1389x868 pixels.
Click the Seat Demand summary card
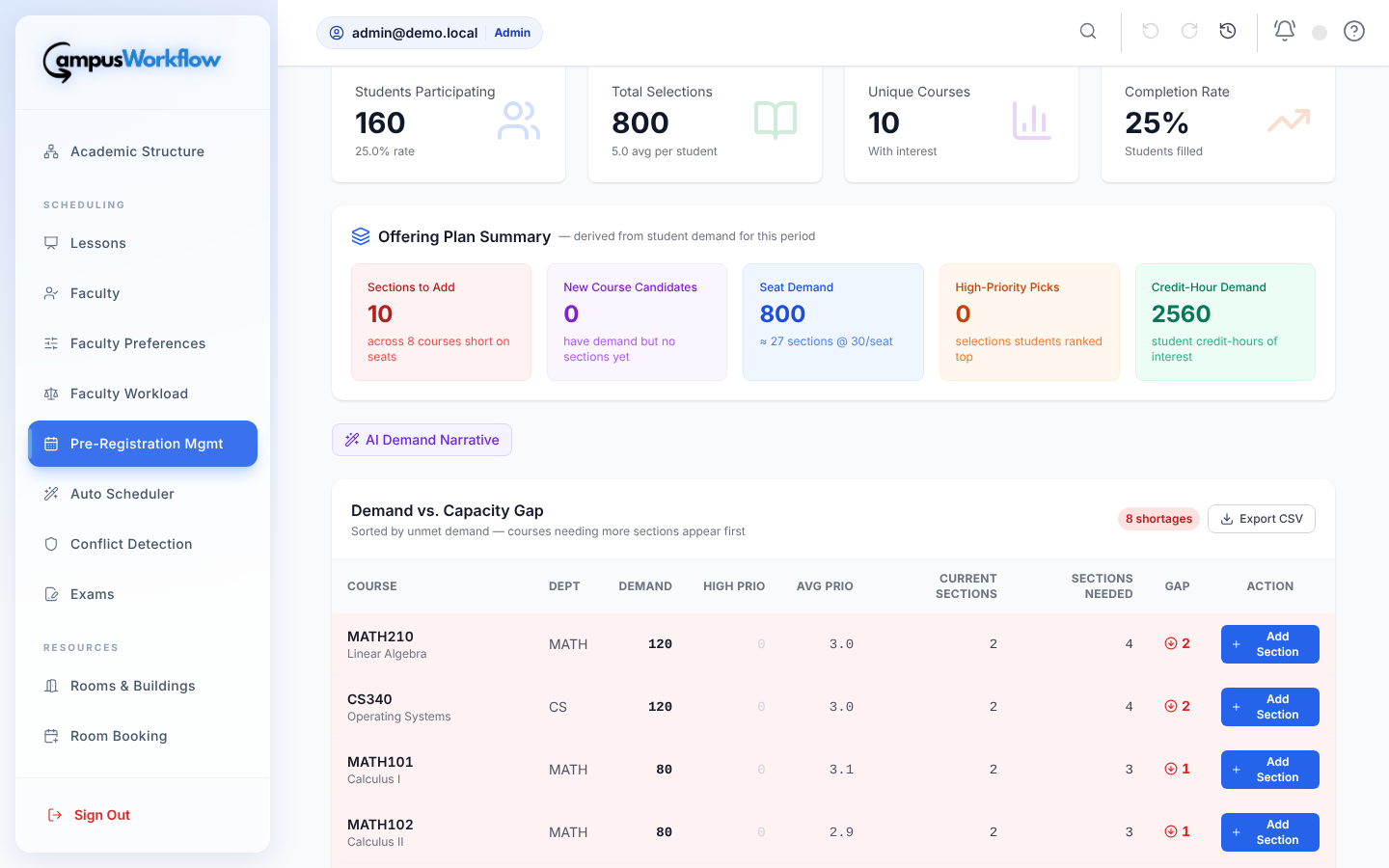coord(833,322)
